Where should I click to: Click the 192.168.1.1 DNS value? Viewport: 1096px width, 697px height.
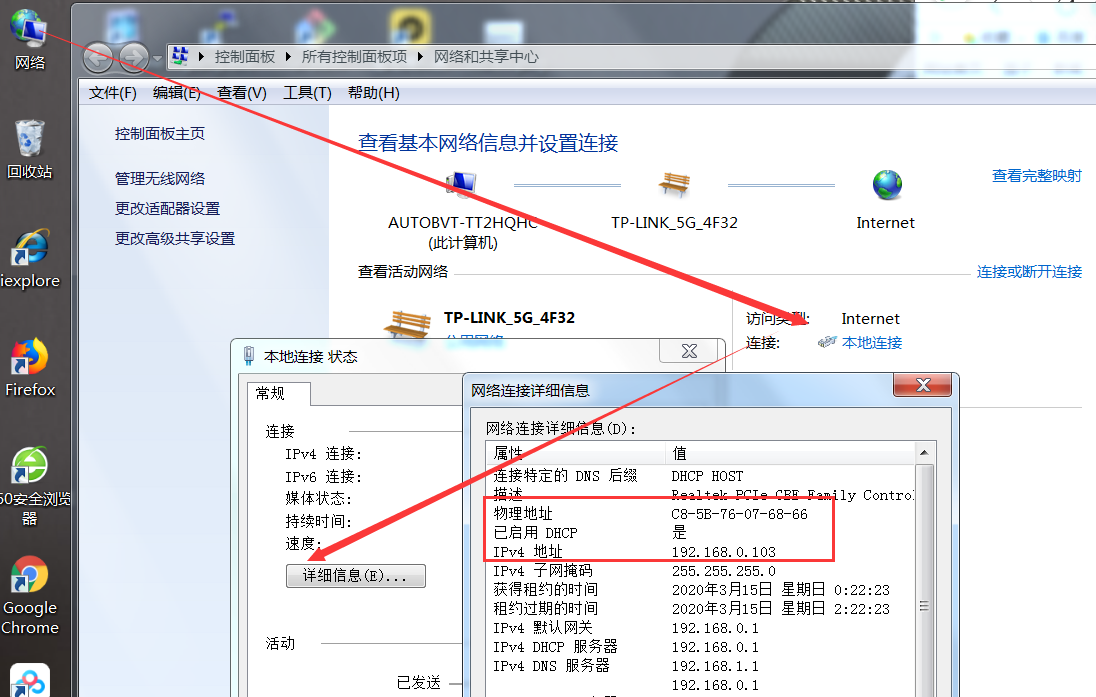[715, 666]
